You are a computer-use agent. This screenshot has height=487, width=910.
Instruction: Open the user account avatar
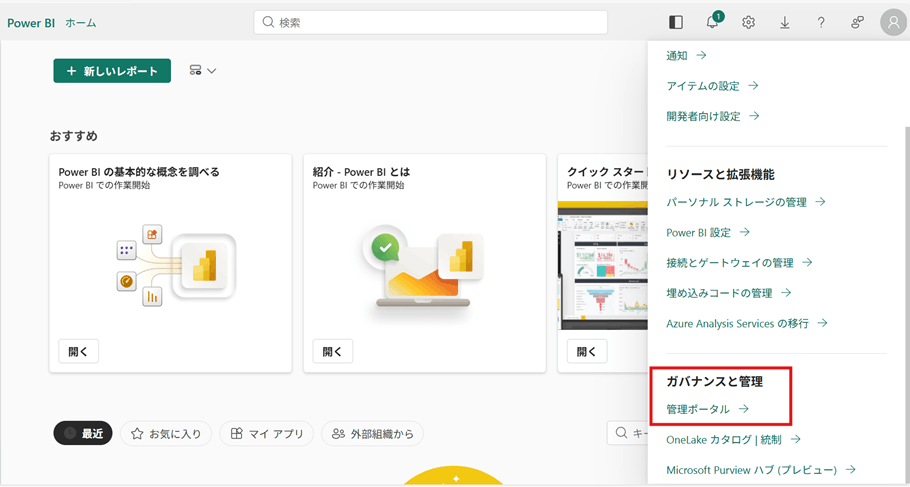892,22
